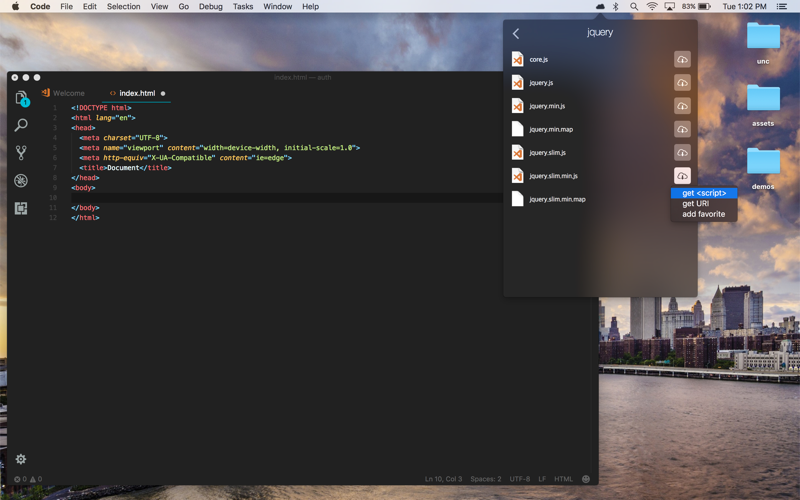The height and width of the screenshot is (500, 800).
Task: Open the AirPlay display icon
Action: click(670, 7)
